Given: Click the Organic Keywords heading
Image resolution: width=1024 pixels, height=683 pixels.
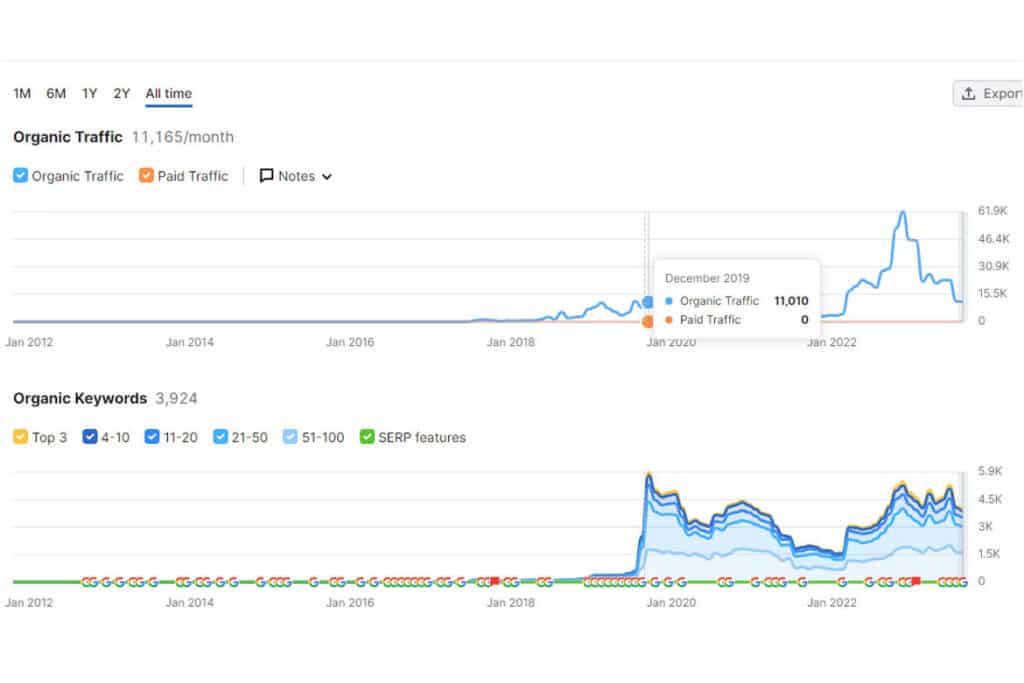Looking at the screenshot, I should point(80,398).
